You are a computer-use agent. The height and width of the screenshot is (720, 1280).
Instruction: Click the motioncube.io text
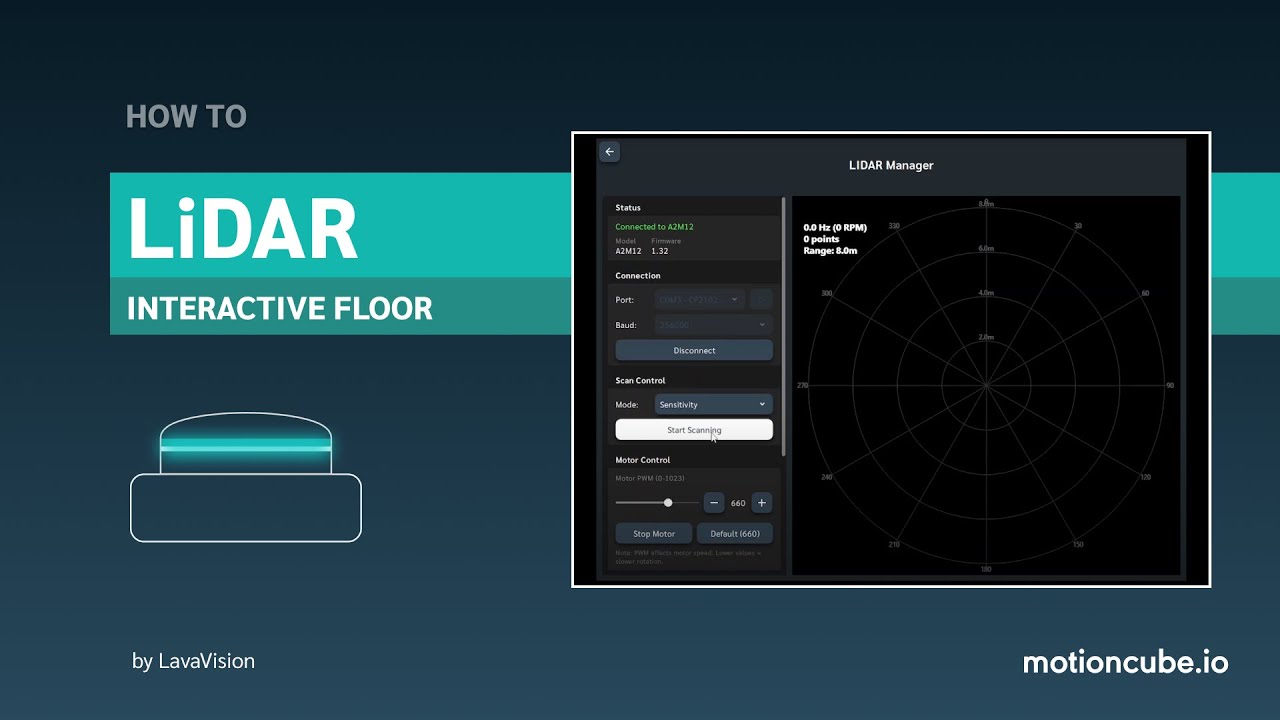[x=1125, y=662]
